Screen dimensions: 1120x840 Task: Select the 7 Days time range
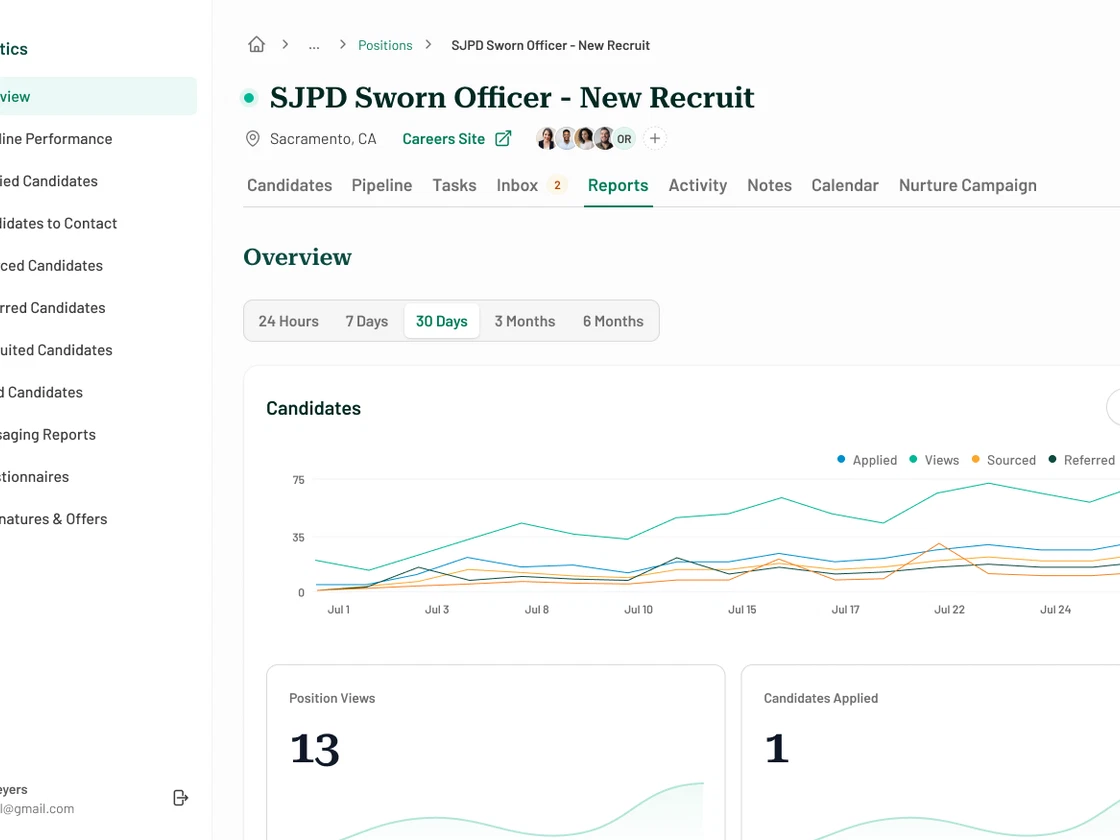click(x=366, y=321)
